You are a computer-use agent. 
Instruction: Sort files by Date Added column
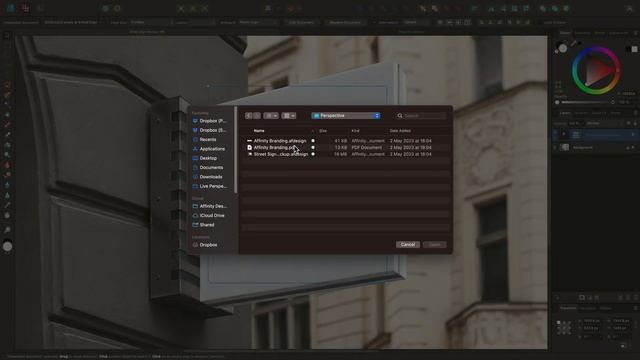400,131
